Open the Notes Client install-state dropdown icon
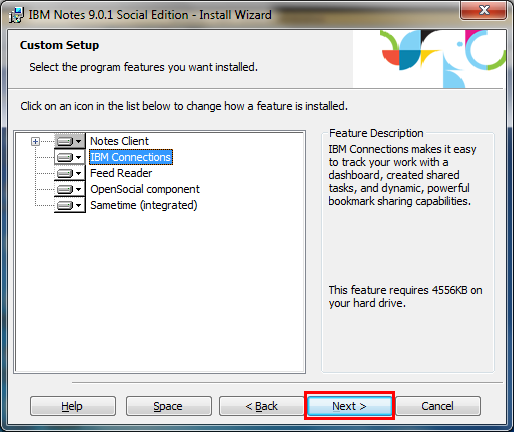514x432 pixels. coord(70,141)
